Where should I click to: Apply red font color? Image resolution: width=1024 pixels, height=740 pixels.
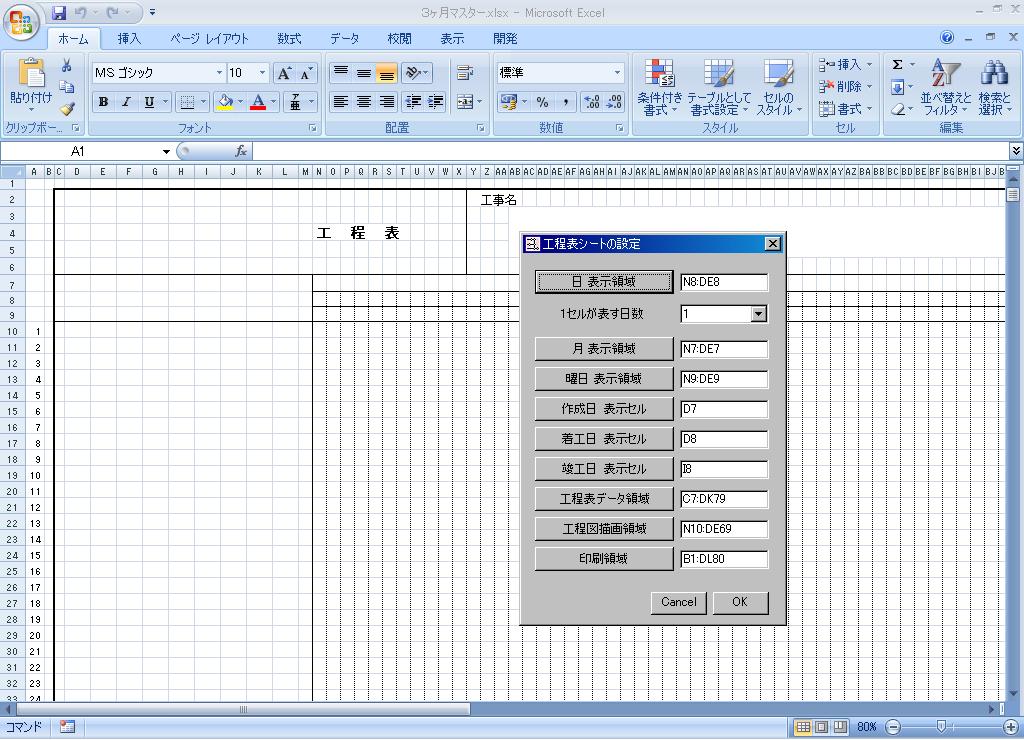pos(258,102)
